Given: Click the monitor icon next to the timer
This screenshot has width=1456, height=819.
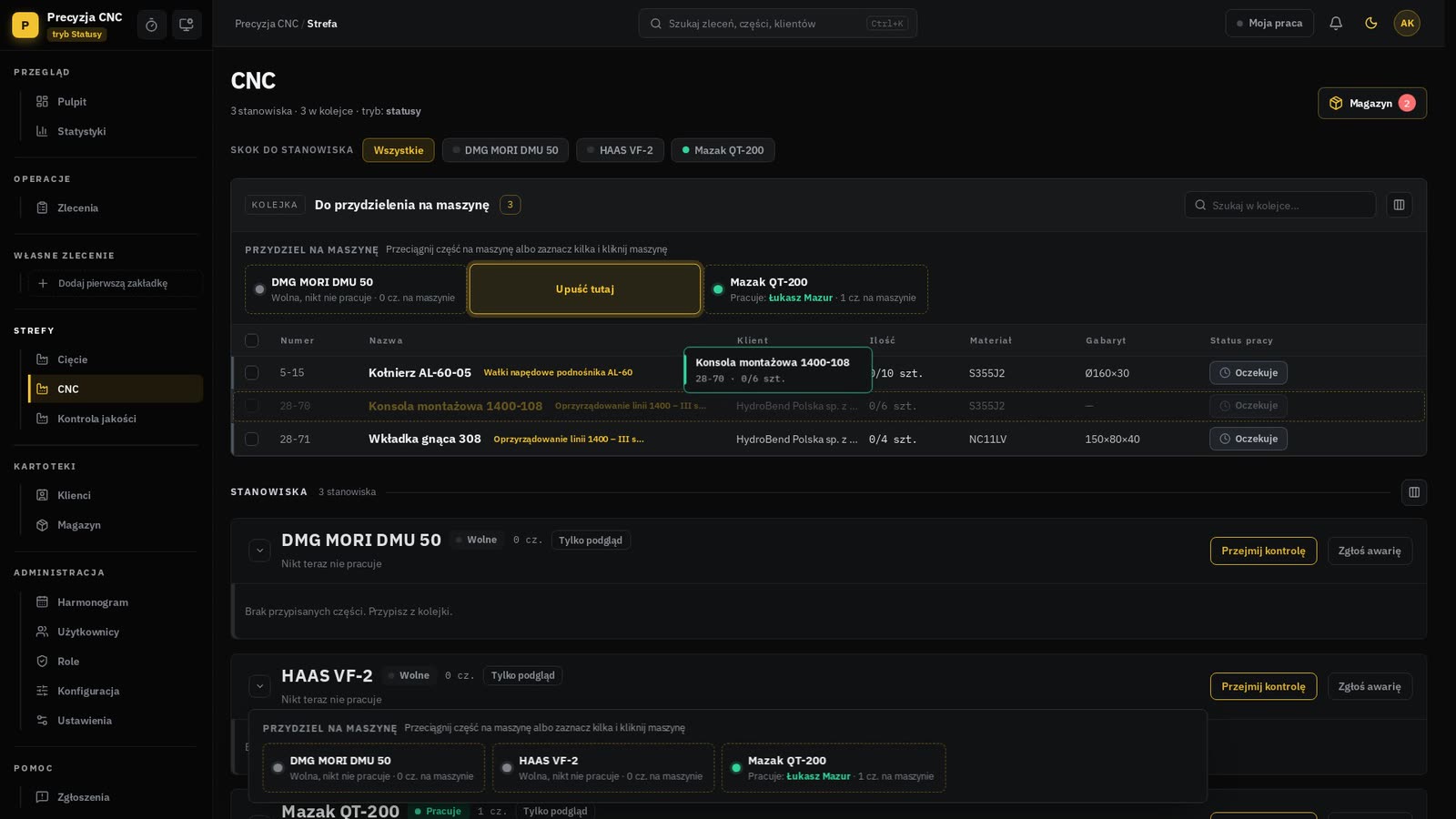Looking at the screenshot, I should point(187,25).
